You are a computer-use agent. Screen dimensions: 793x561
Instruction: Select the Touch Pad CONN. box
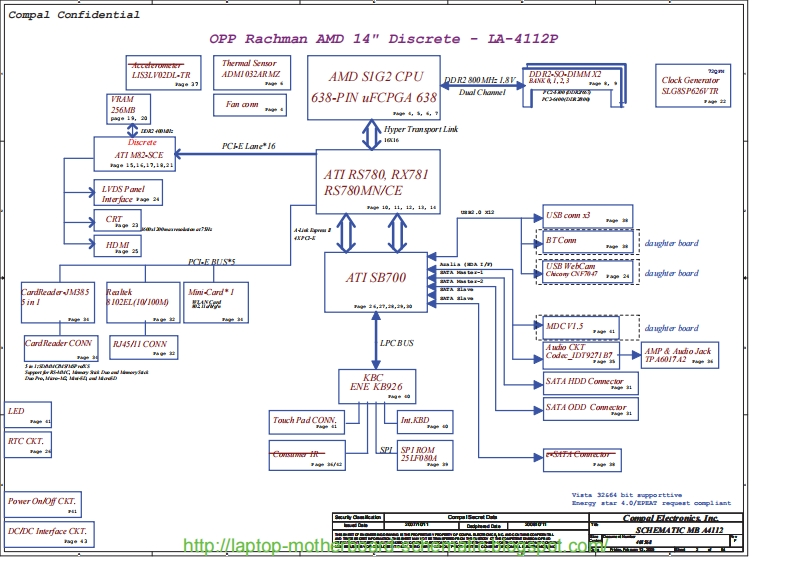[x=304, y=422]
